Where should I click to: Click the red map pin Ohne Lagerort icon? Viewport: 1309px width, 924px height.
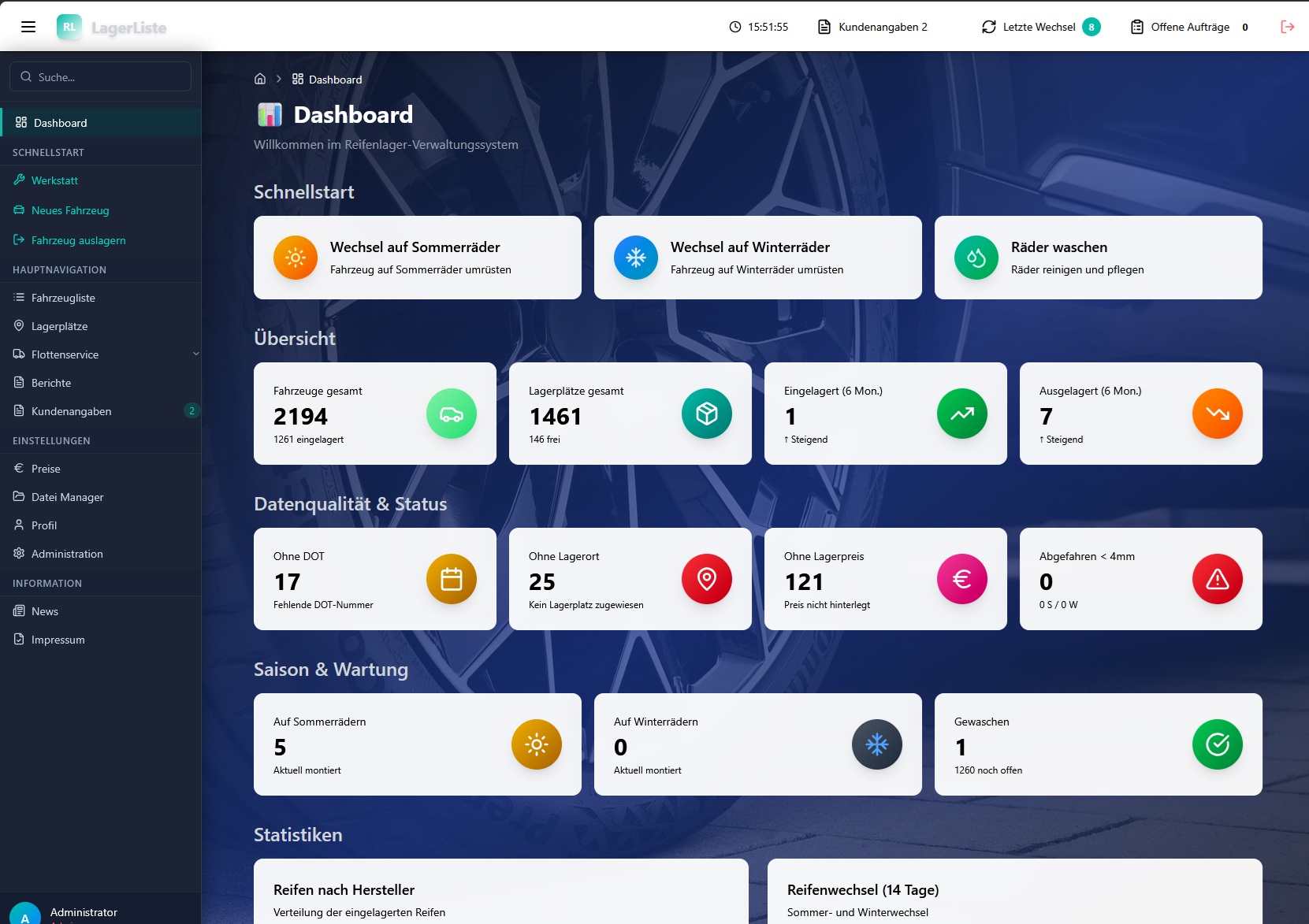coord(707,579)
